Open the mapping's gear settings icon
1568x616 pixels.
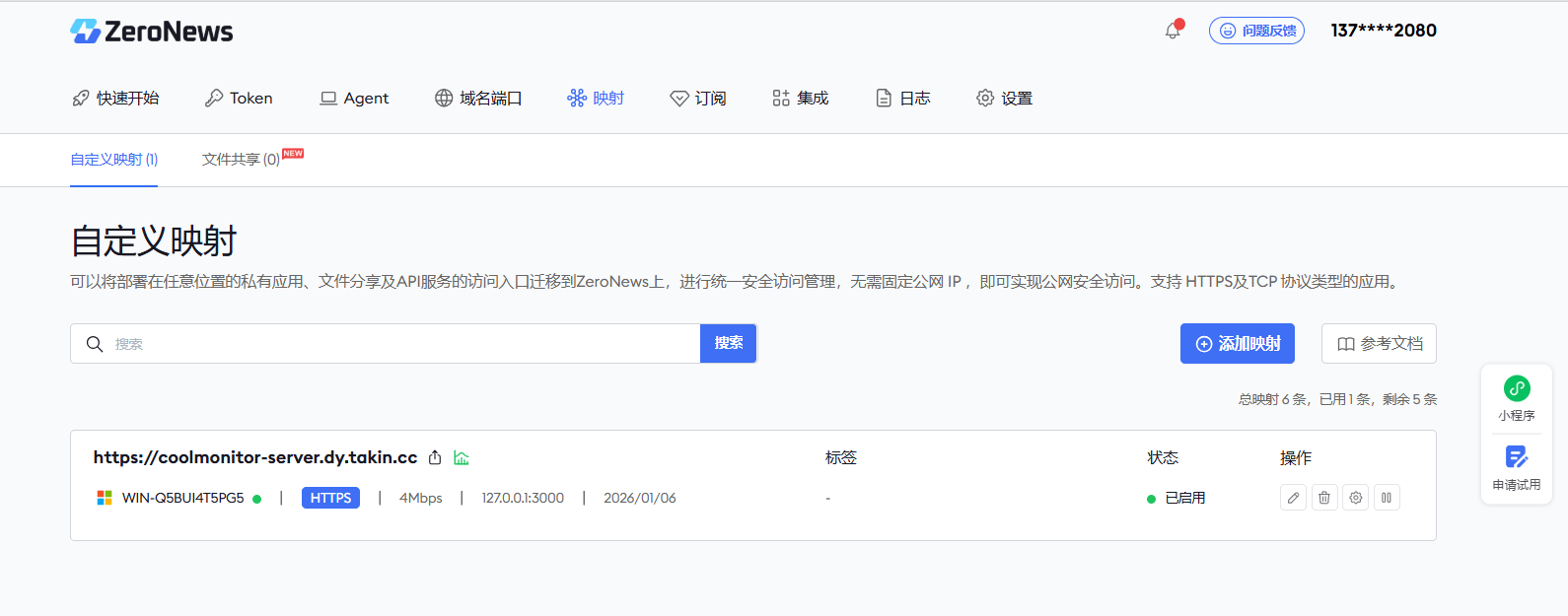pos(1356,498)
